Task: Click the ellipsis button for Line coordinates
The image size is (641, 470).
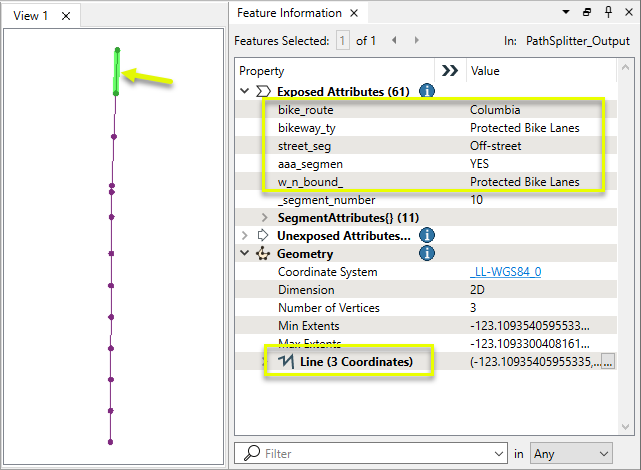Action: 606,362
